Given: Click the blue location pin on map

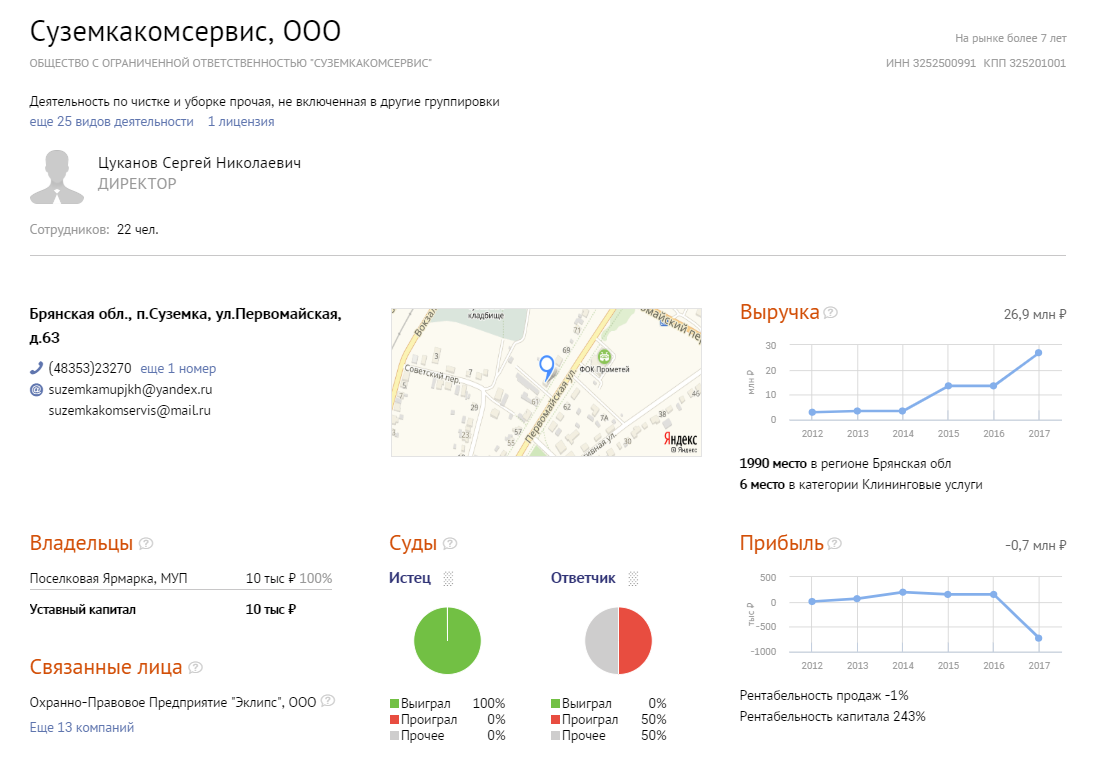Looking at the screenshot, I should point(547,368).
